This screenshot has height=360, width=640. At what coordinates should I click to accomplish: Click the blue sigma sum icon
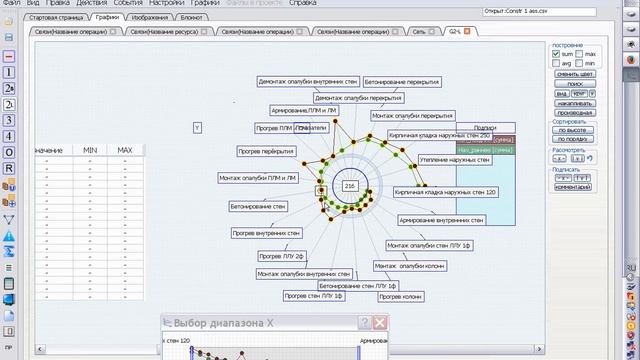tap(9, 251)
